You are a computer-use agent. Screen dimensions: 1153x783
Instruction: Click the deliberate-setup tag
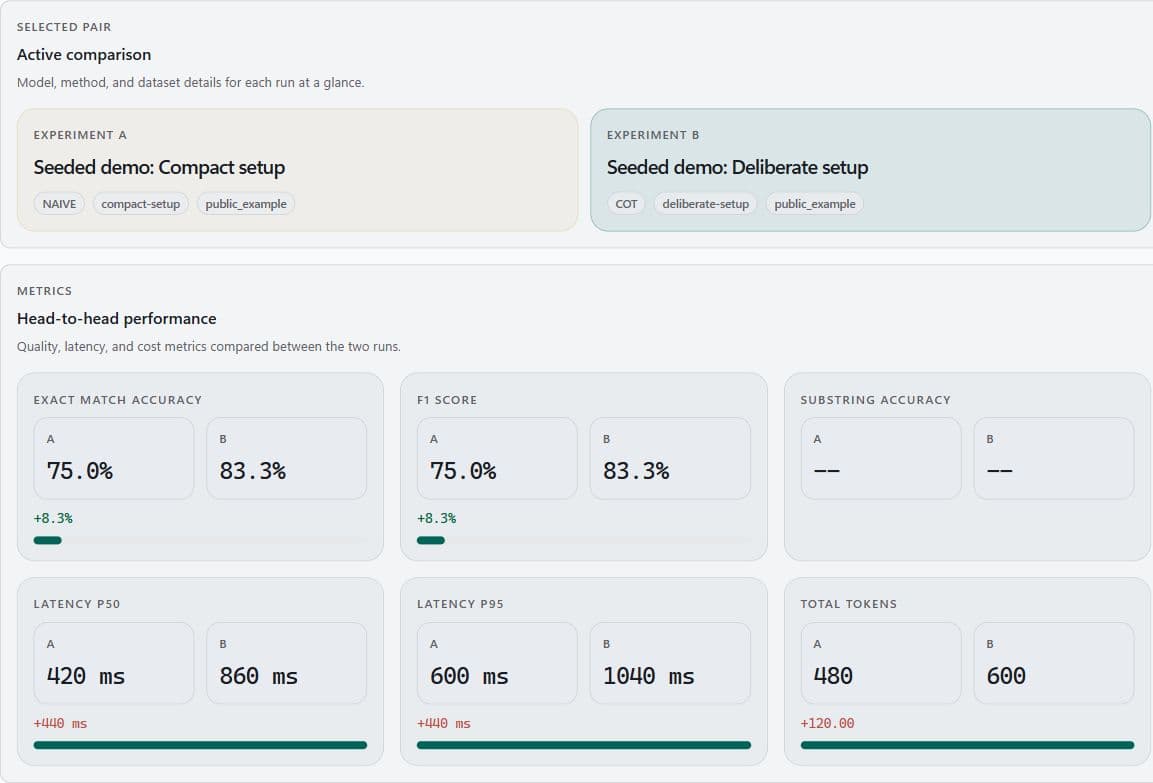click(705, 204)
